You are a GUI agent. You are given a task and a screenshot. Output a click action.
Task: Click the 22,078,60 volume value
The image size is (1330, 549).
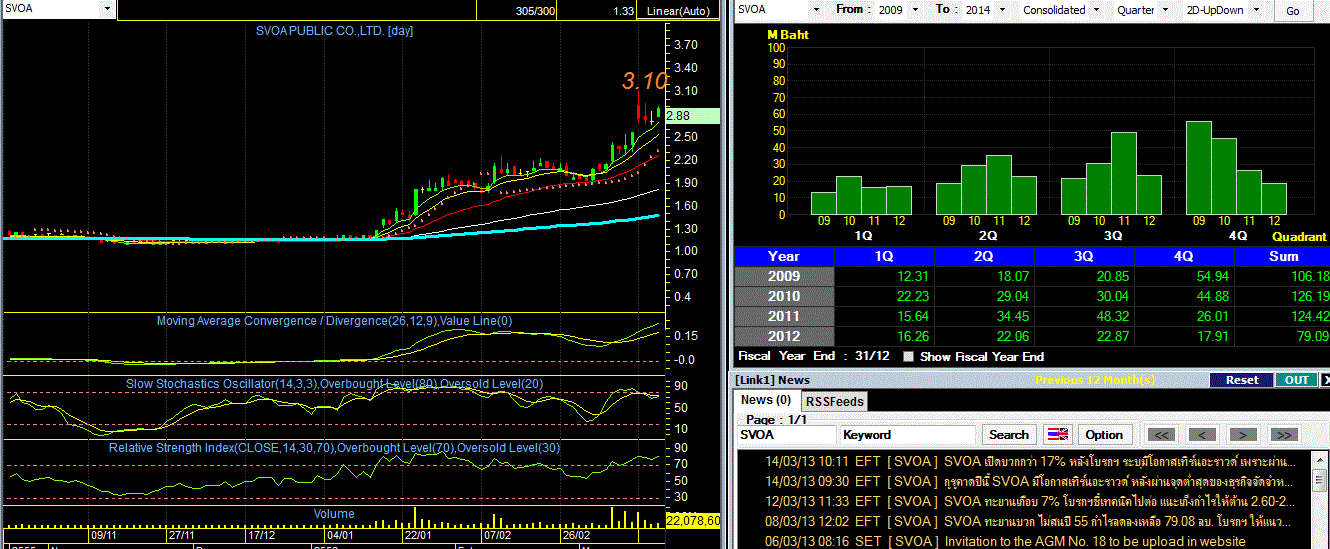(692, 521)
